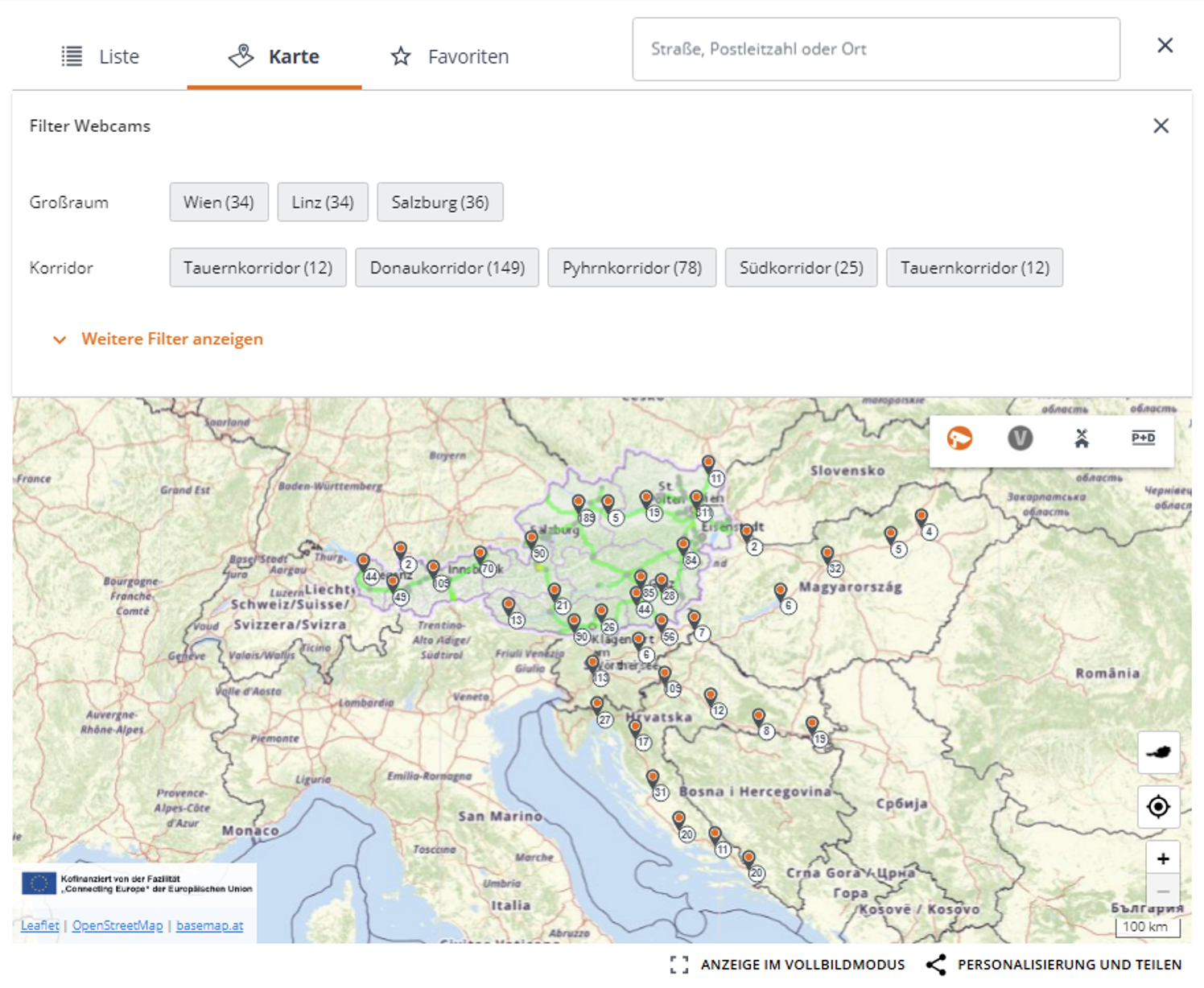Image resolution: width=1204 pixels, height=988 pixels.
Task: Zoom in on the map
Action: (1163, 859)
